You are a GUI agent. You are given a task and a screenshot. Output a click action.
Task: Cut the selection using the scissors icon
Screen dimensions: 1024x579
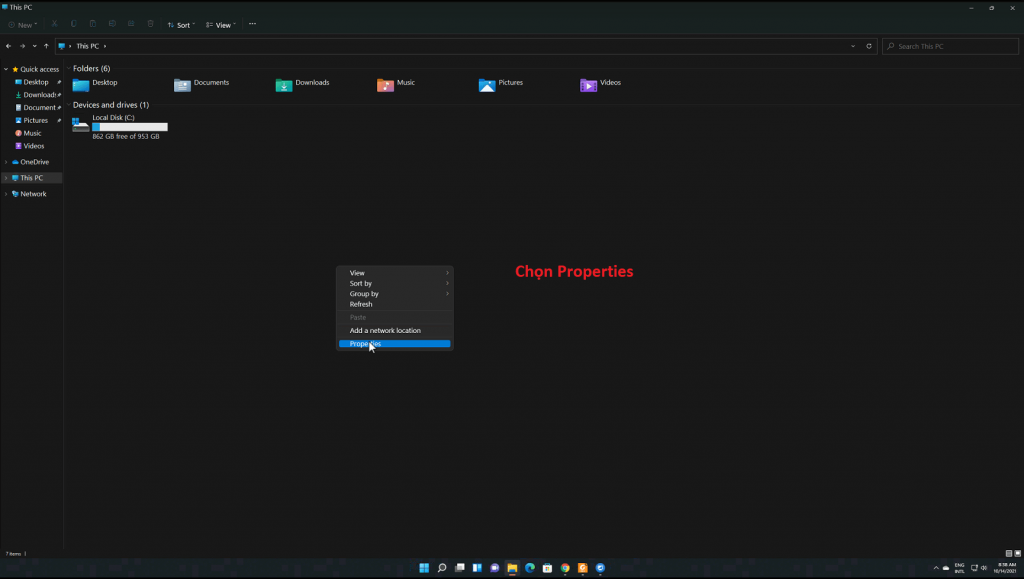point(54,24)
